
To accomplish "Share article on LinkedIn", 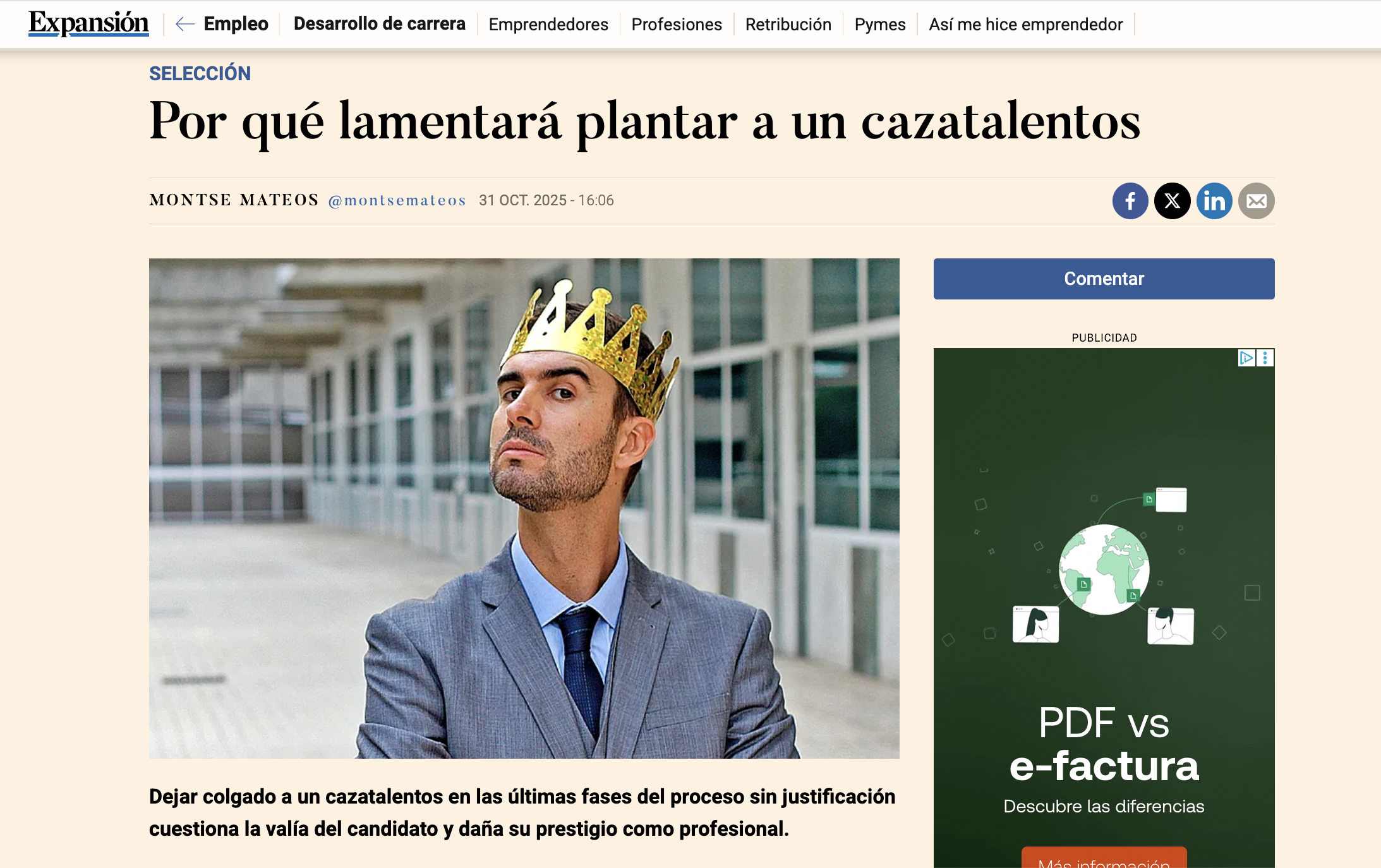I will [x=1214, y=201].
